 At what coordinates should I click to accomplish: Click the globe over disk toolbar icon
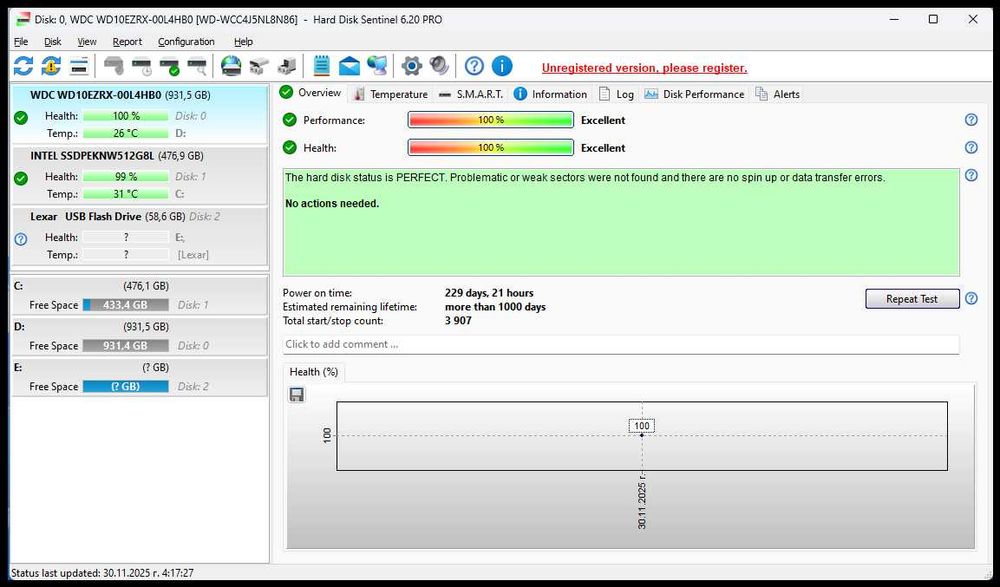(231, 66)
